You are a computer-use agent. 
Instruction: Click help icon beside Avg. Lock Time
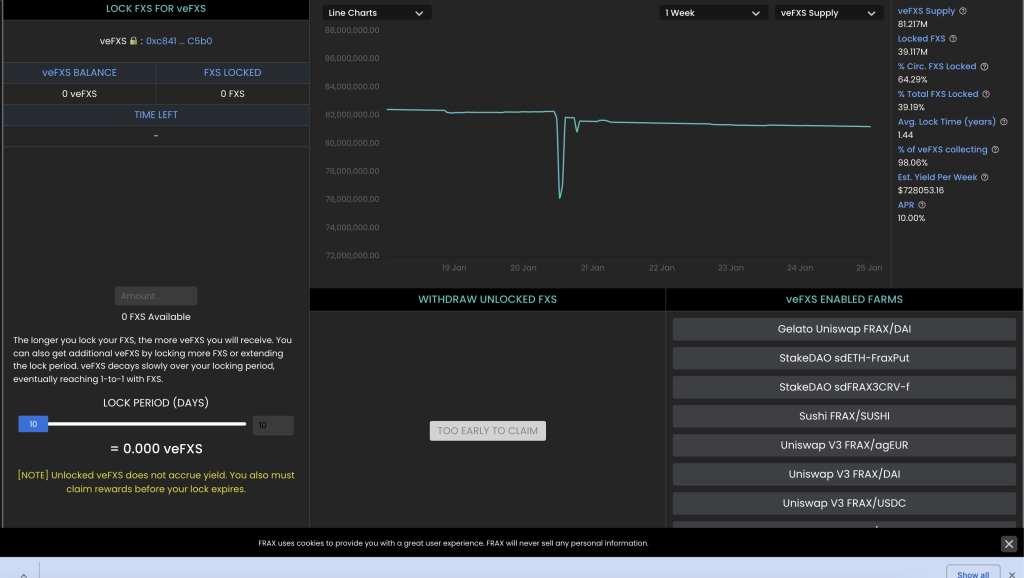pyautogui.click(x=1004, y=122)
